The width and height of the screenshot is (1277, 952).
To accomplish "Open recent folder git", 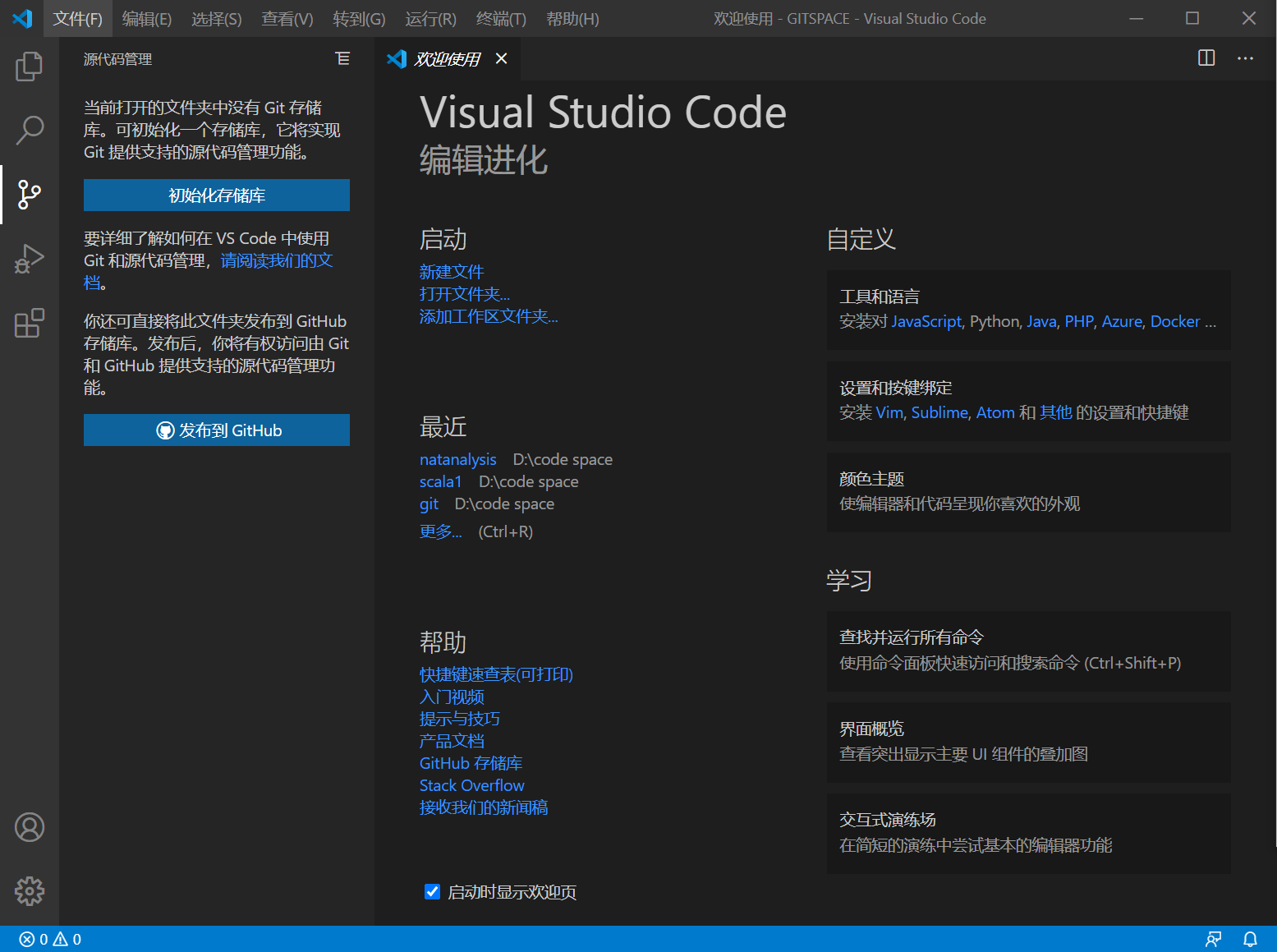I will pos(429,504).
